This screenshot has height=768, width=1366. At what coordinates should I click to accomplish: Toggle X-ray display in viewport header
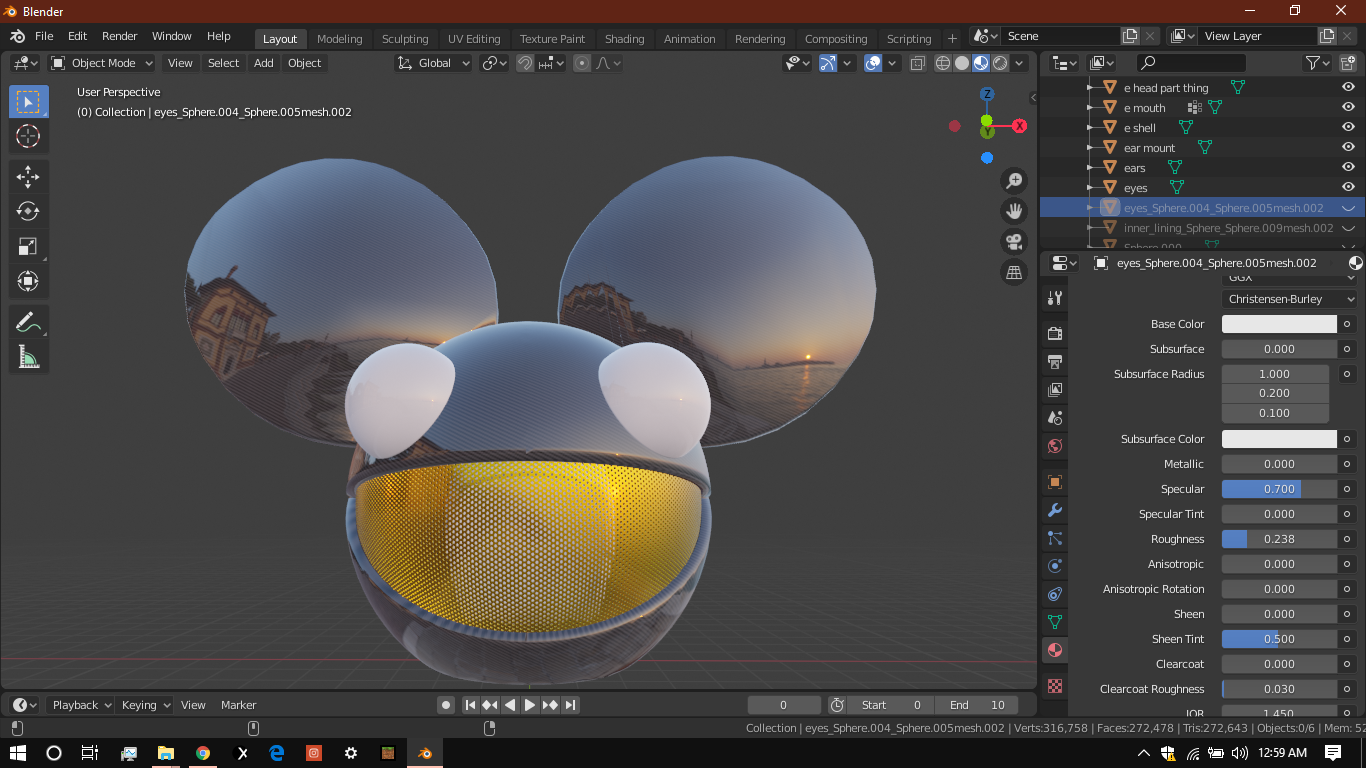coord(918,63)
